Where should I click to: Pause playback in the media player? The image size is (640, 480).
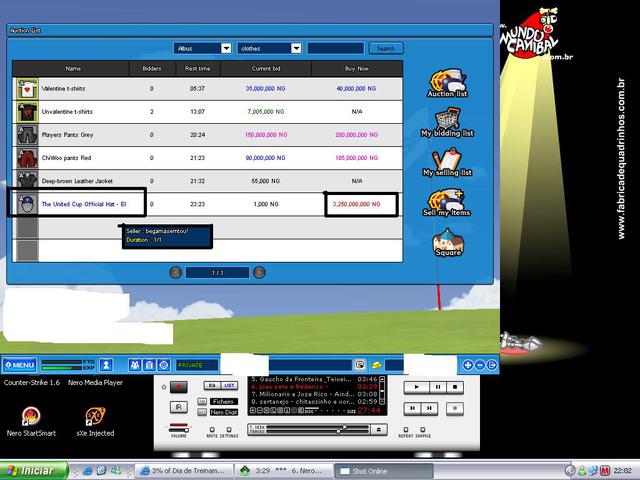[x=438, y=387]
